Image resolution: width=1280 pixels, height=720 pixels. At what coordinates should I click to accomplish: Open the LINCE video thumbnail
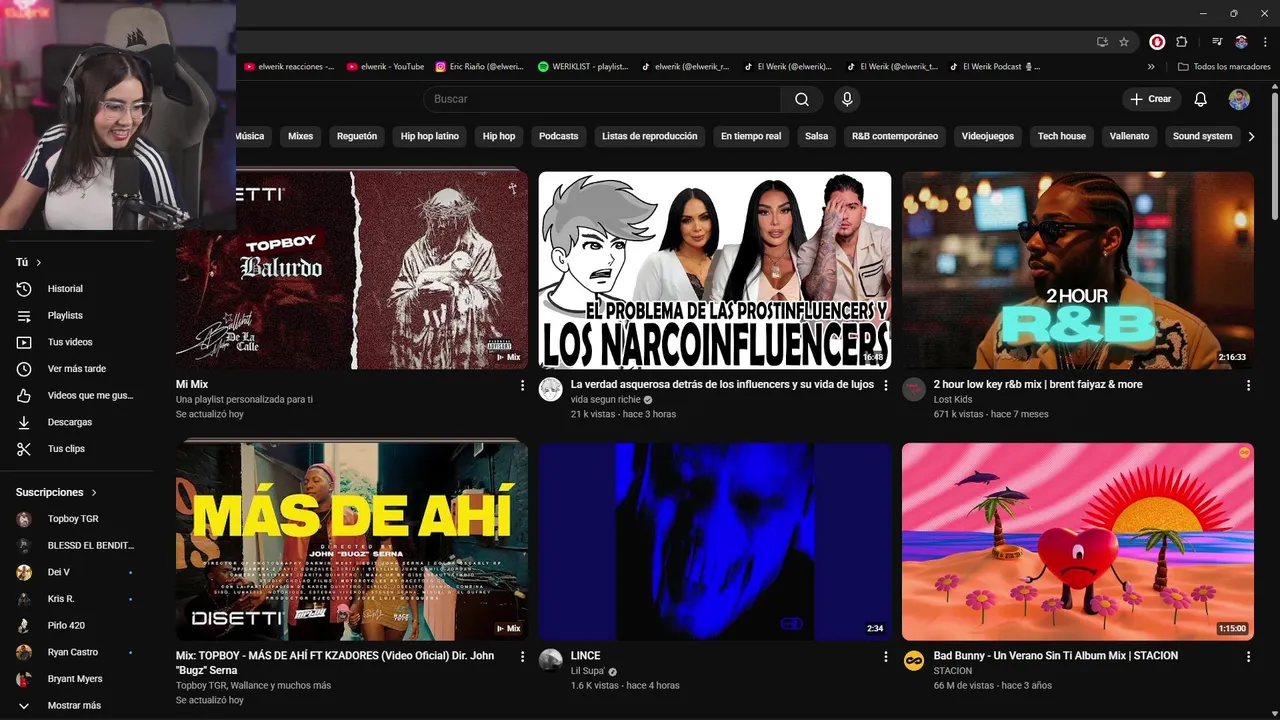point(715,542)
